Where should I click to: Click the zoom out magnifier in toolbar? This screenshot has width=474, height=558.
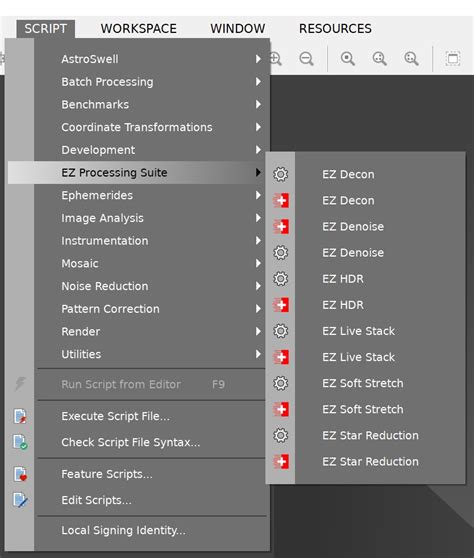coord(306,59)
